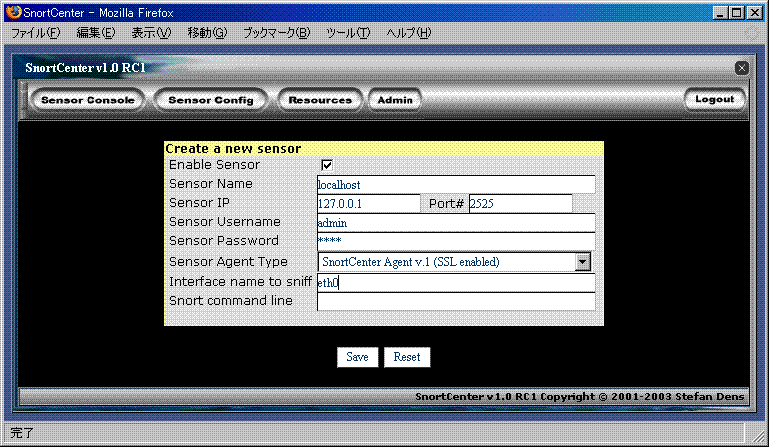Viewport: 769px width, 447px height.
Task: Click the Sensor Username field
Action: pyautogui.click(x=456, y=223)
